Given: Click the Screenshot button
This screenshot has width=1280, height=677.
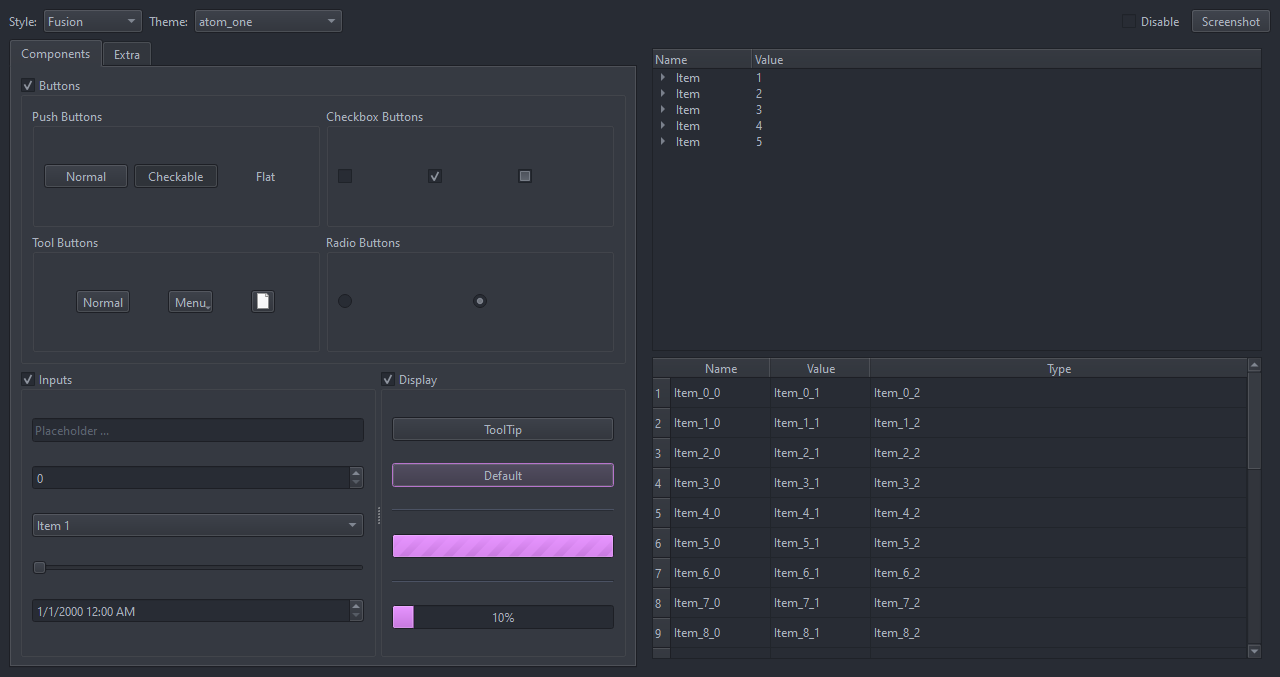Looking at the screenshot, I should click(1230, 22).
